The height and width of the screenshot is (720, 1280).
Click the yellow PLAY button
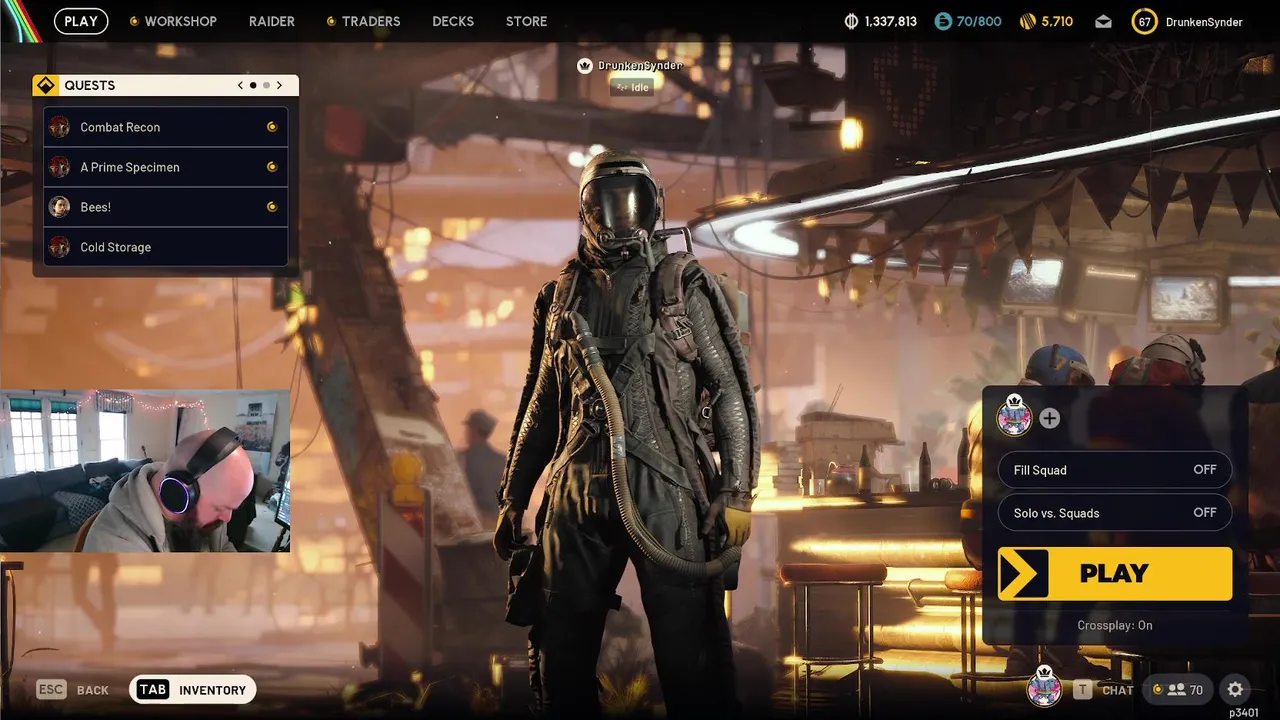1115,573
